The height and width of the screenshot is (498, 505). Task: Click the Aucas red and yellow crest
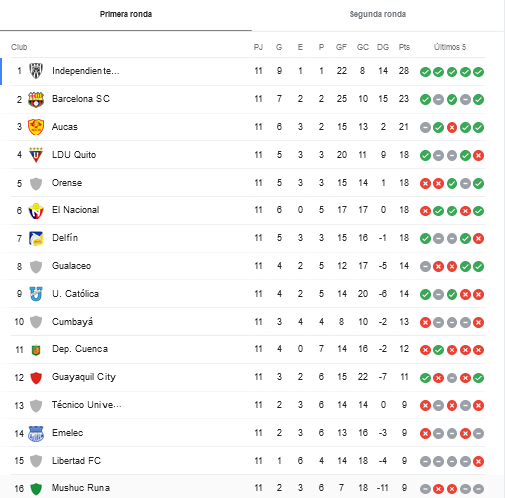(x=36, y=127)
